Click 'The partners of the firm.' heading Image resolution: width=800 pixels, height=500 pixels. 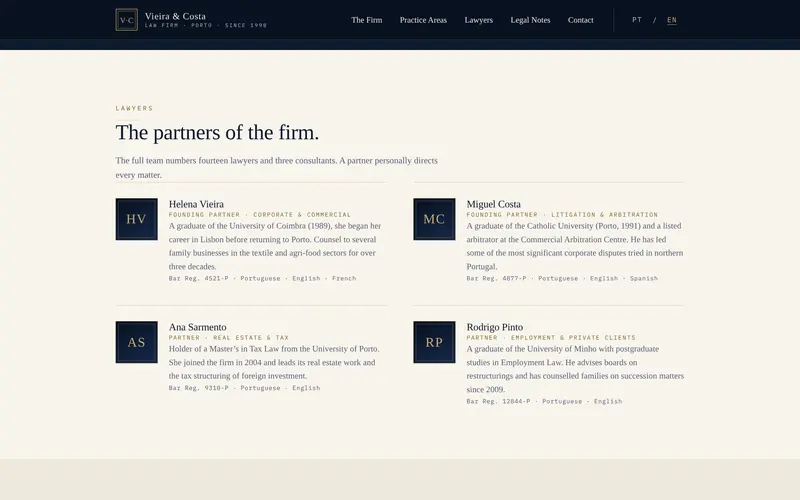click(x=217, y=133)
